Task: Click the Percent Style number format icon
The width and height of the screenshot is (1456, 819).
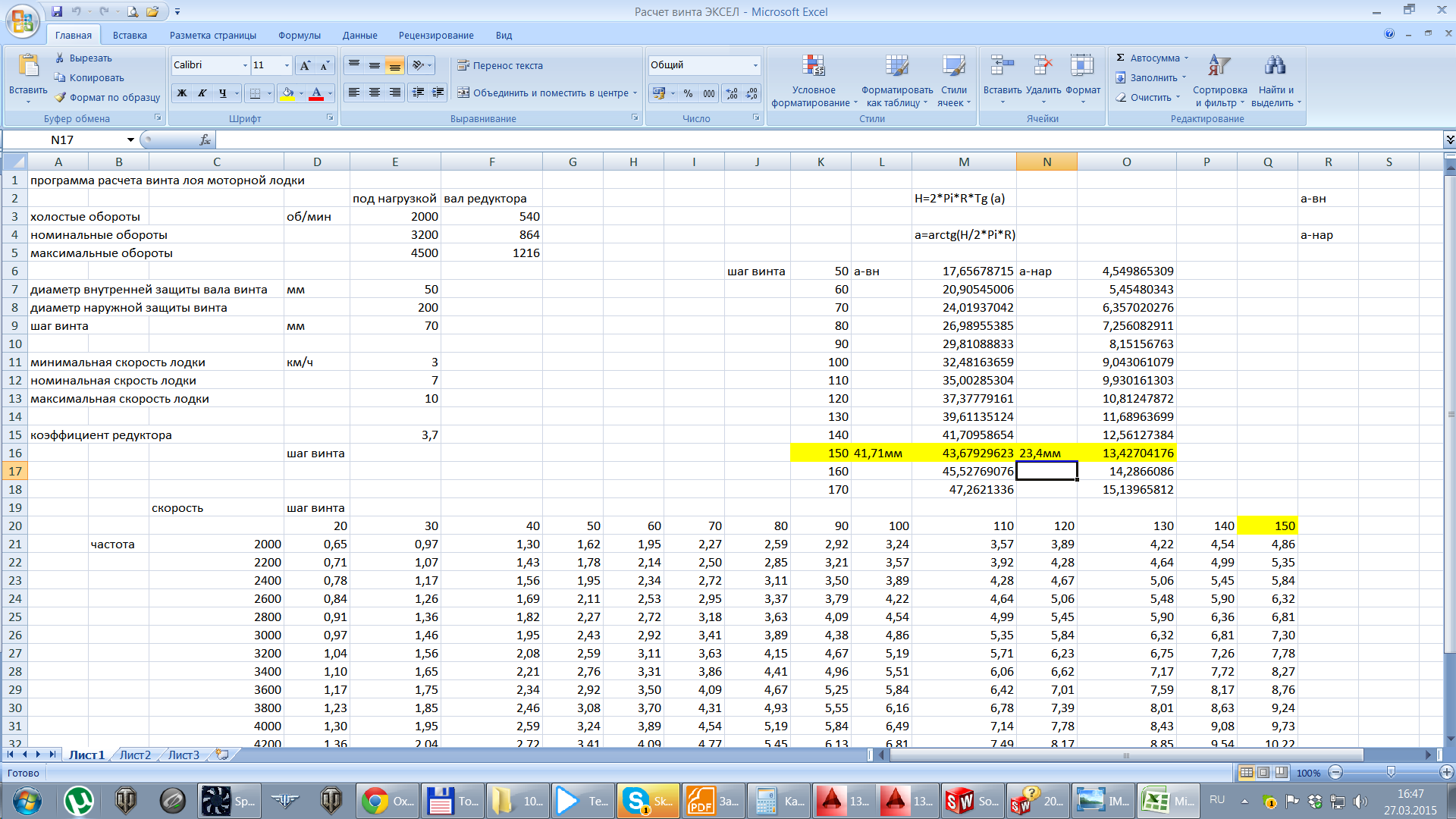Action: (688, 93)
